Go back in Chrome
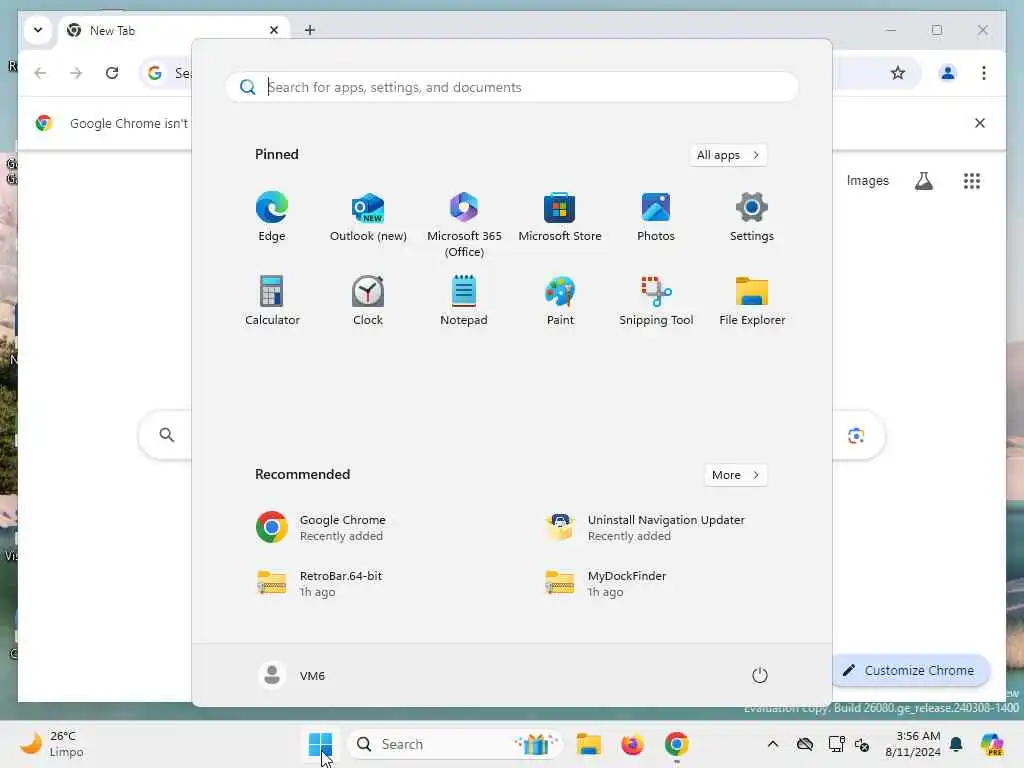 tap(40, 72)
